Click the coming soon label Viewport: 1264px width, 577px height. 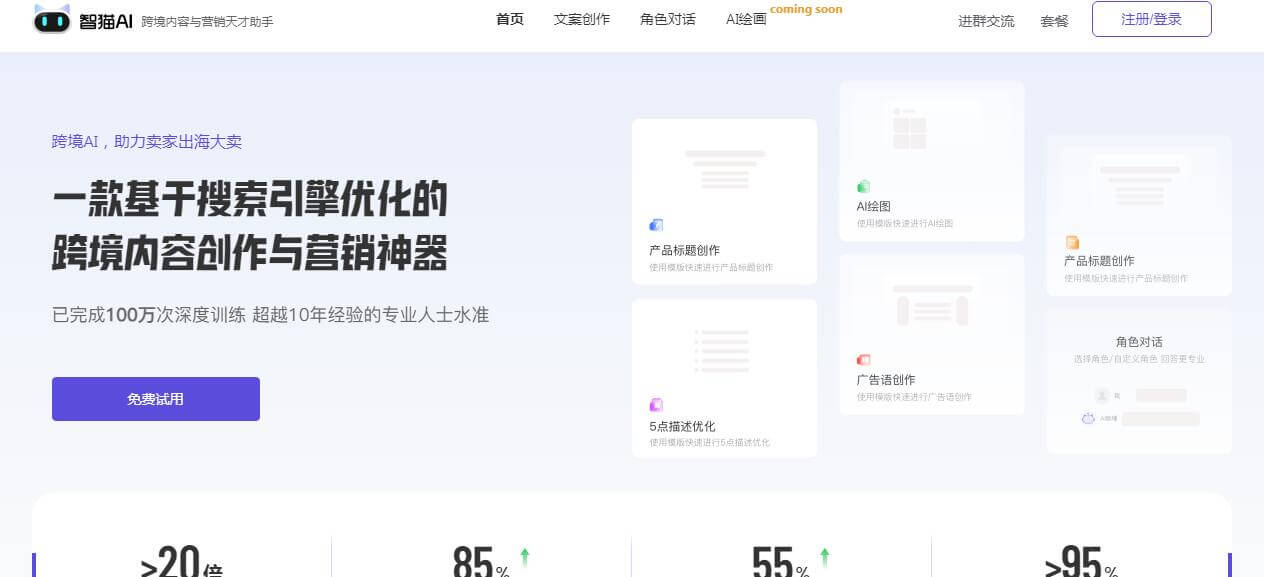tap(806, 9)
